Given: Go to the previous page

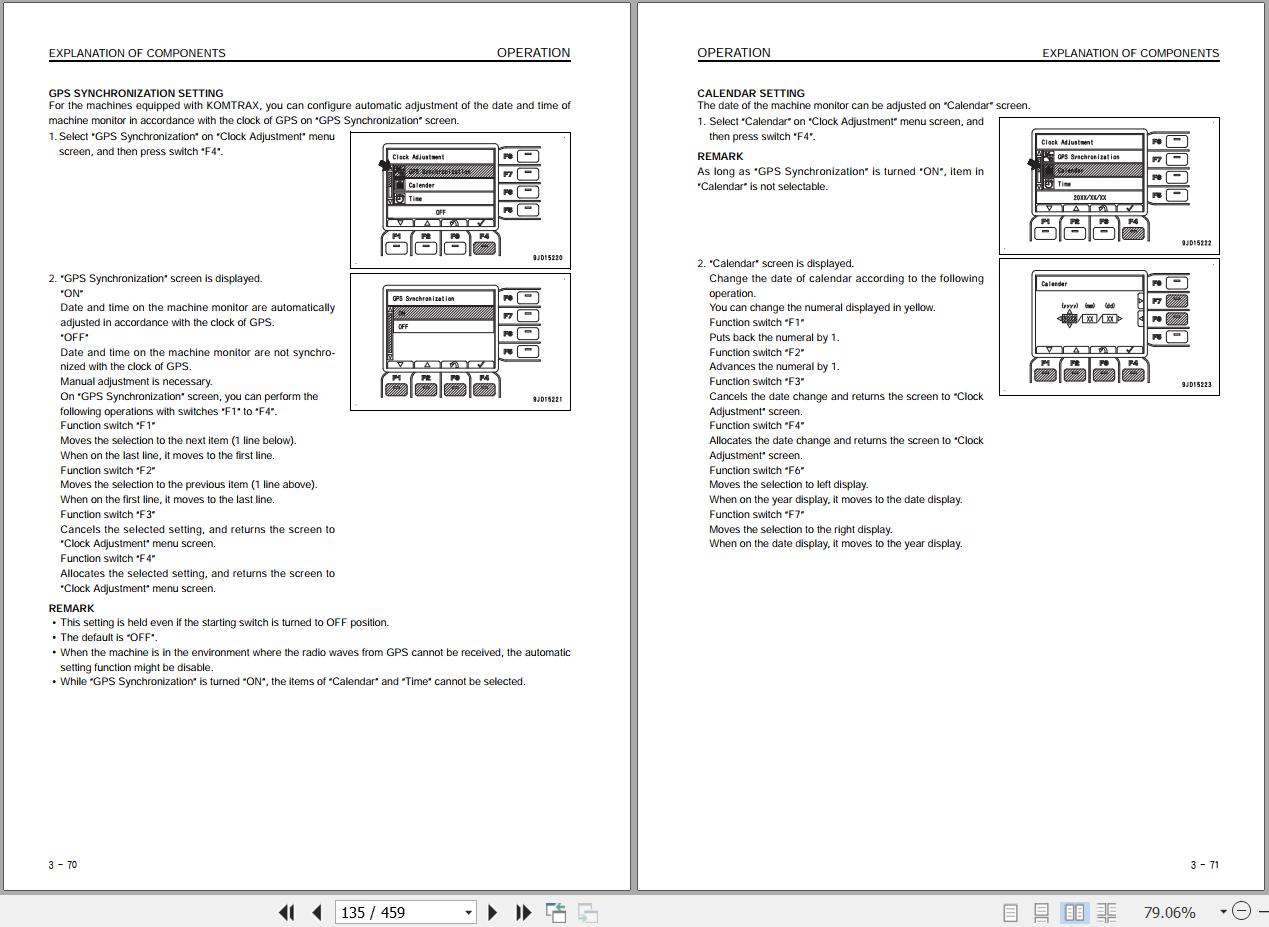Looking at the screenshot, I should coord(317,912).
